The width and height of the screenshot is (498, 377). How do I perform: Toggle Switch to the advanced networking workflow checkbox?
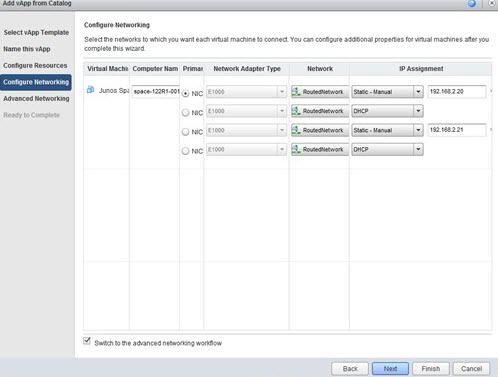pyautogui.click(x=87, y=341)
